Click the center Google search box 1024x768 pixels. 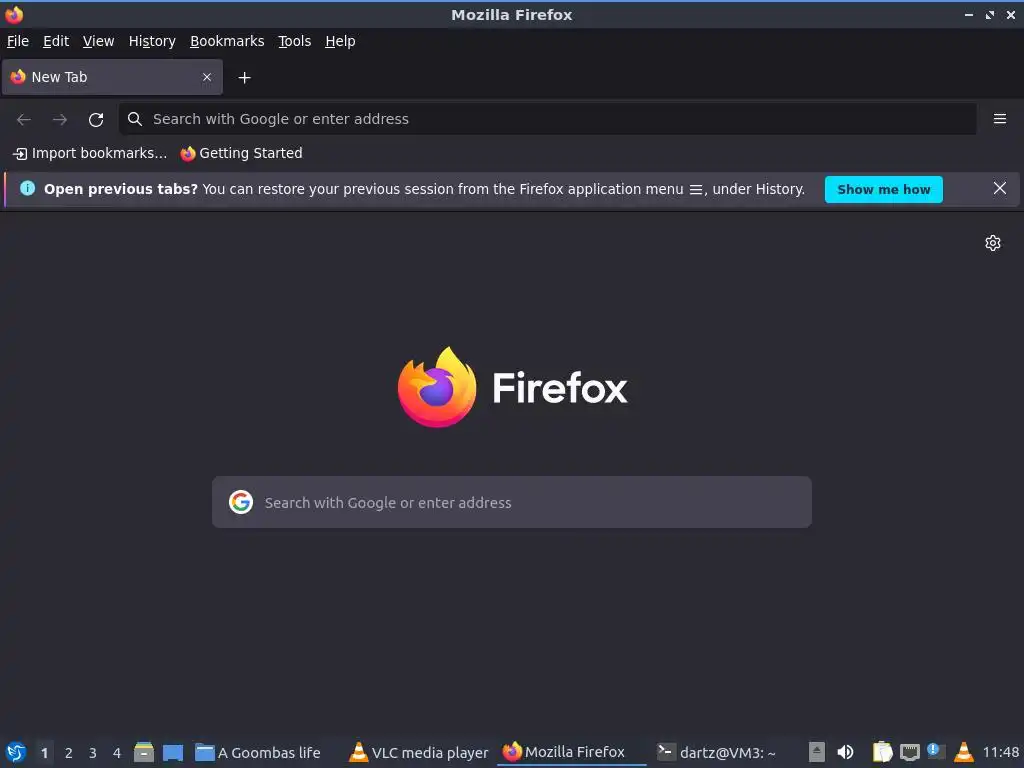[511, 502]
